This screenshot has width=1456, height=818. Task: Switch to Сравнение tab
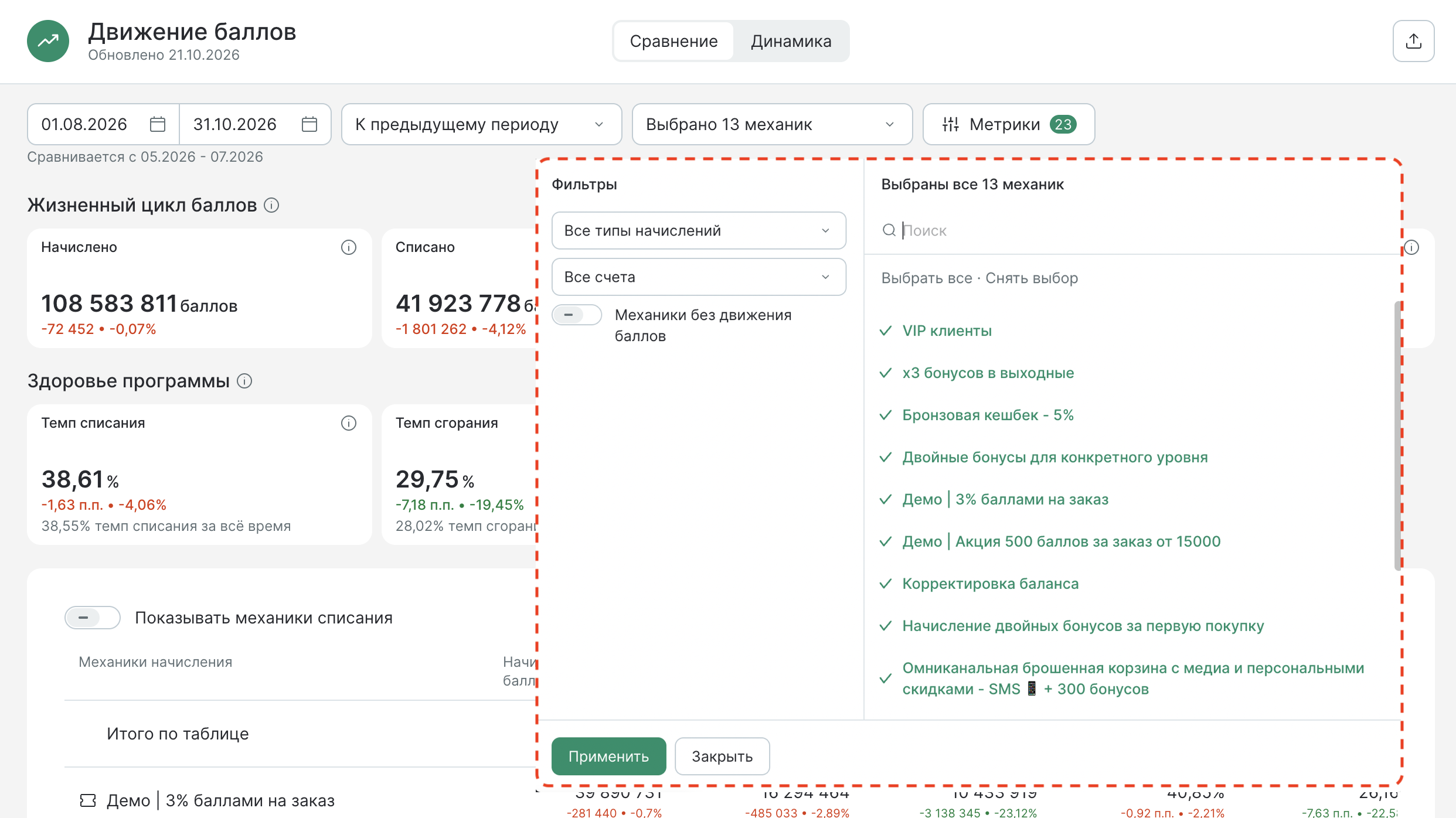pyautogui.click(x=673, y=41)
